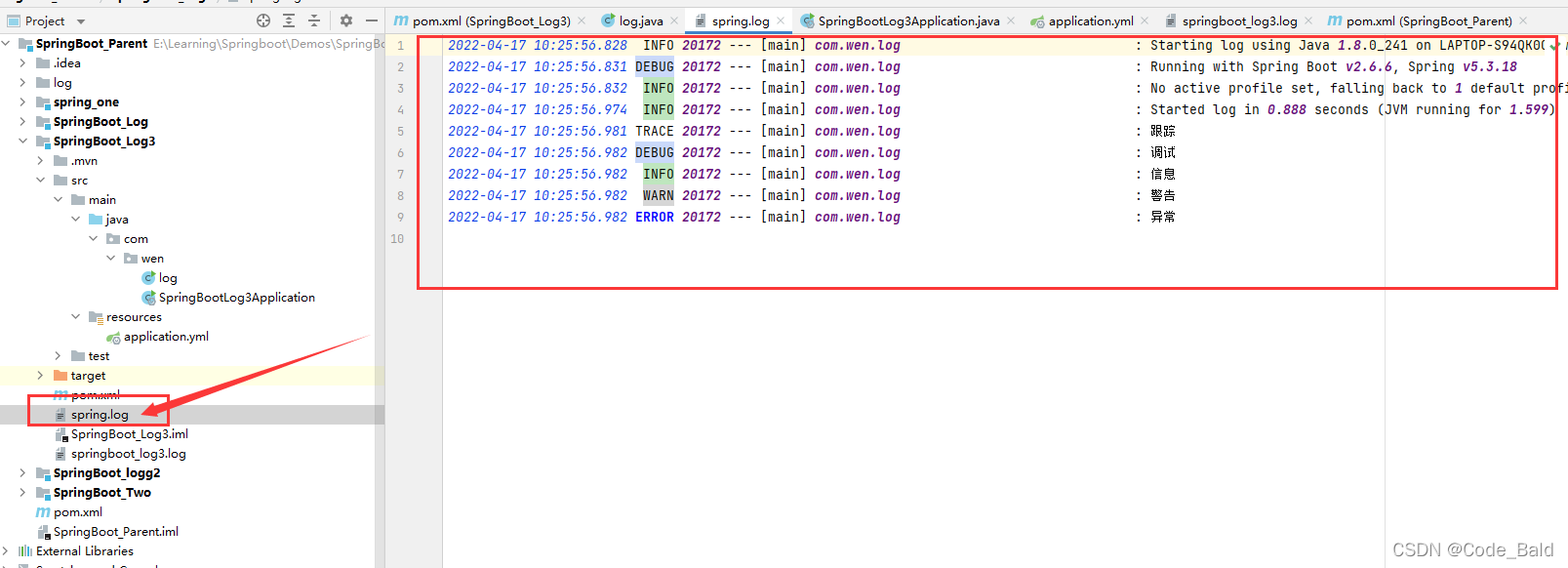The image size is (1568, 568).
Task: Click the Select Opened File target icon
Action: [x=263, y=20]
